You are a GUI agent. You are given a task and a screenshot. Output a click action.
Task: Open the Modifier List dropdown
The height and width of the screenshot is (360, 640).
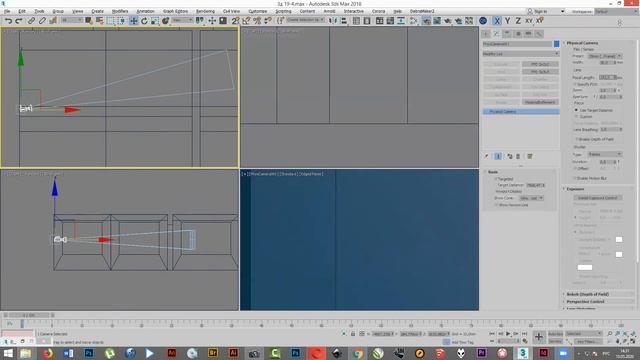coord(520,54)
